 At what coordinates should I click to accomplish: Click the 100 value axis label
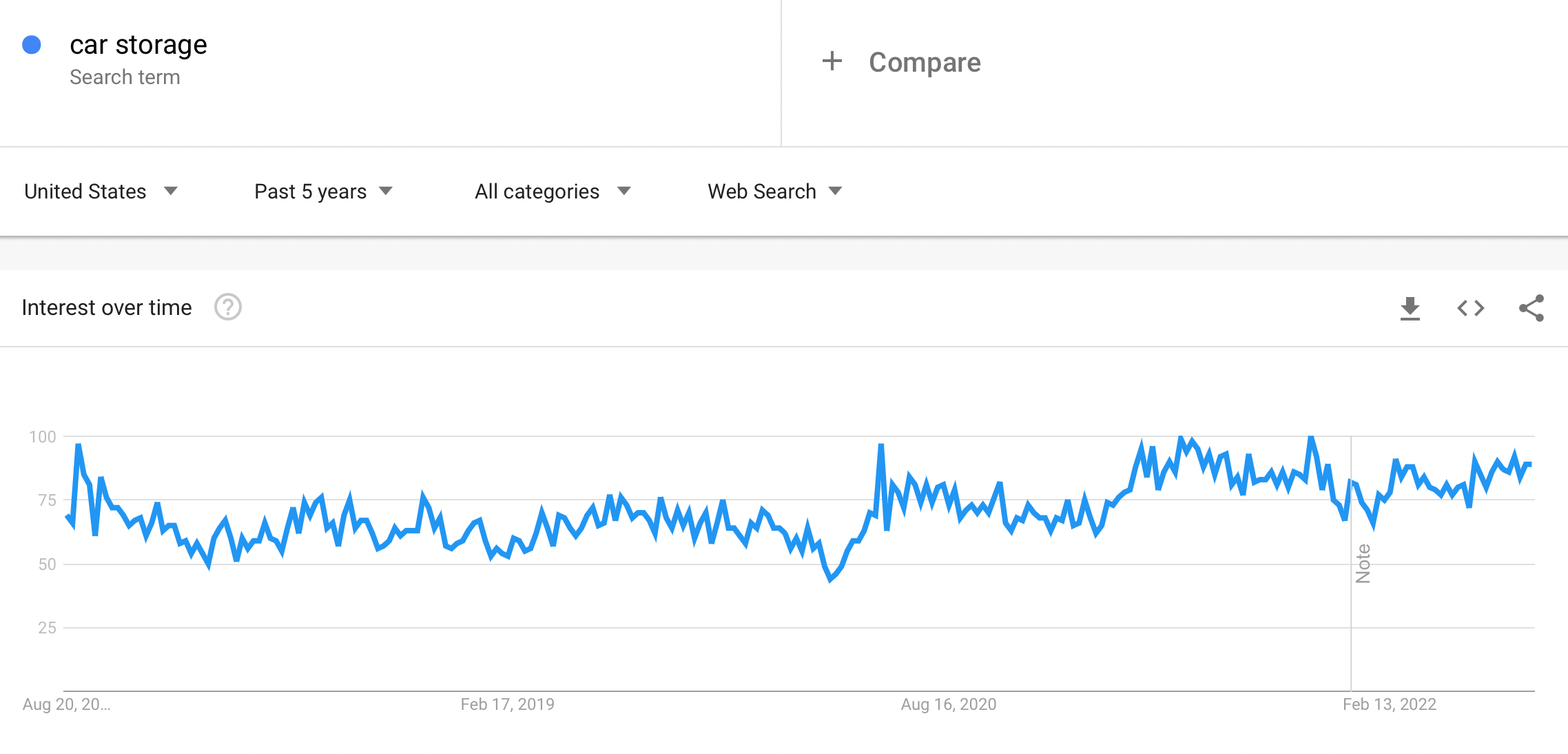click(x=43, y=436)
